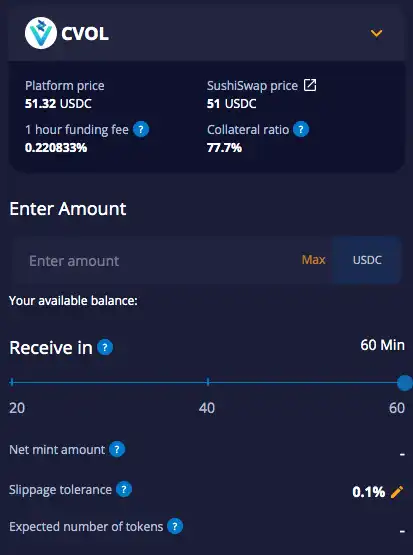Show help for 1 hour funding fee
413x555 pixels.
tap(141, 129)
